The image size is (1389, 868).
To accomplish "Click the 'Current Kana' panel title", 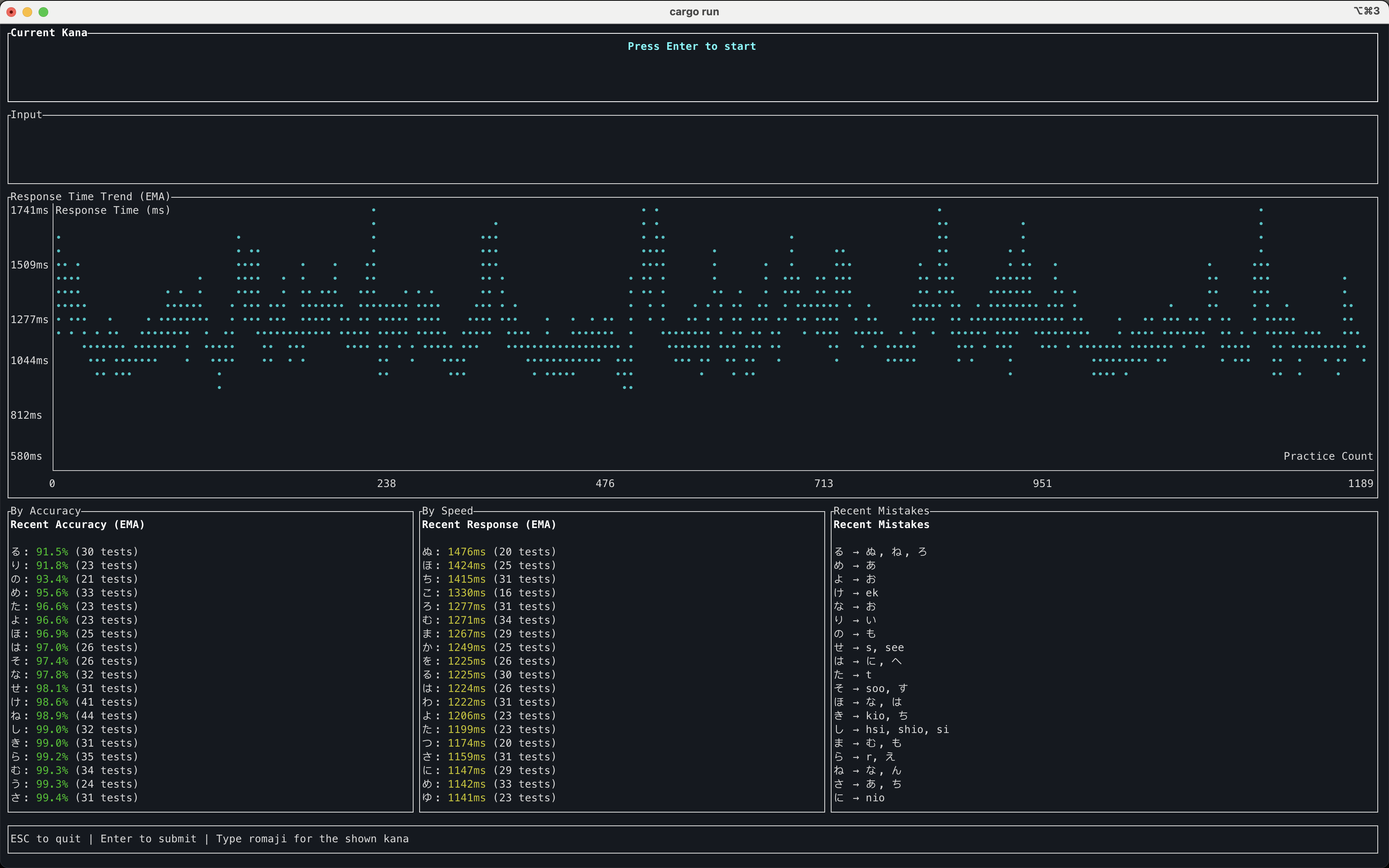I will coord(49,33).
